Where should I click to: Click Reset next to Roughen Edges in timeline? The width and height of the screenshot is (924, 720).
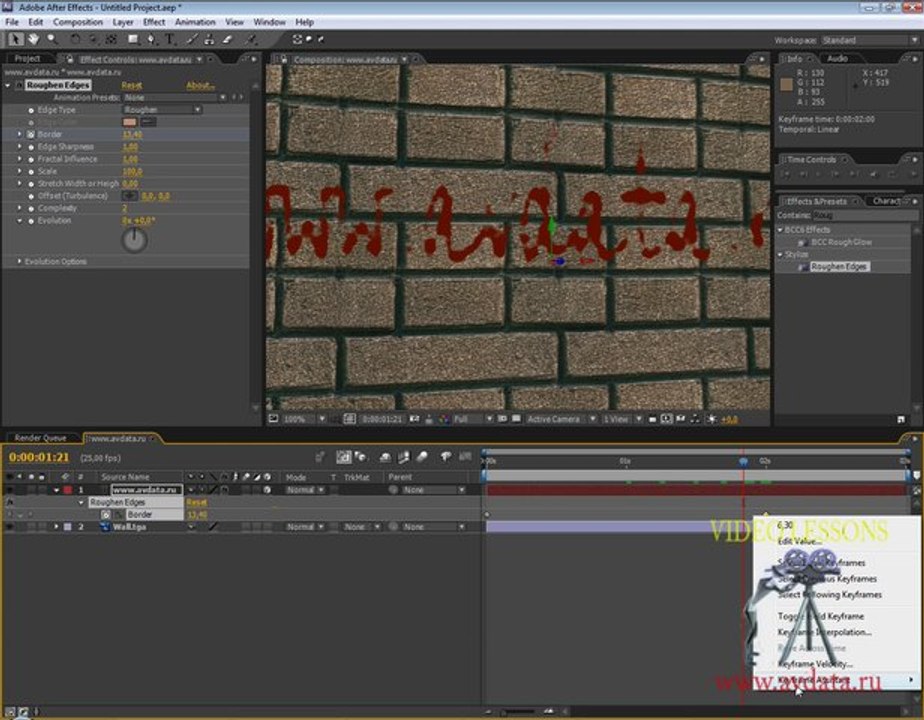coord(196,502)
